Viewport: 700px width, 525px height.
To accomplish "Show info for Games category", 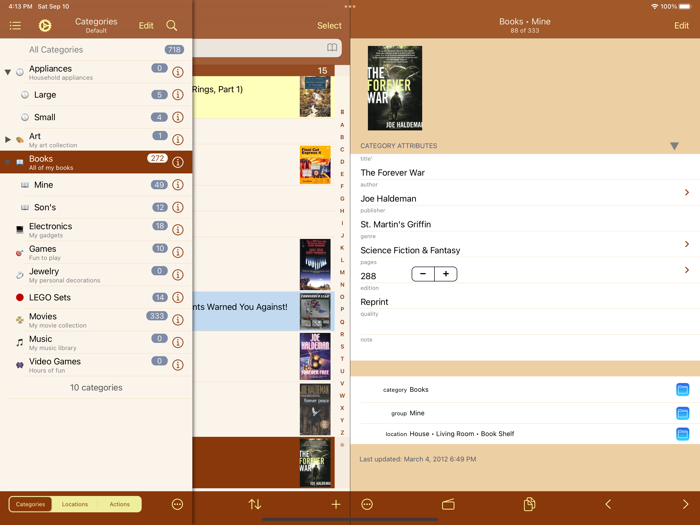I will (x=178, y=252).
